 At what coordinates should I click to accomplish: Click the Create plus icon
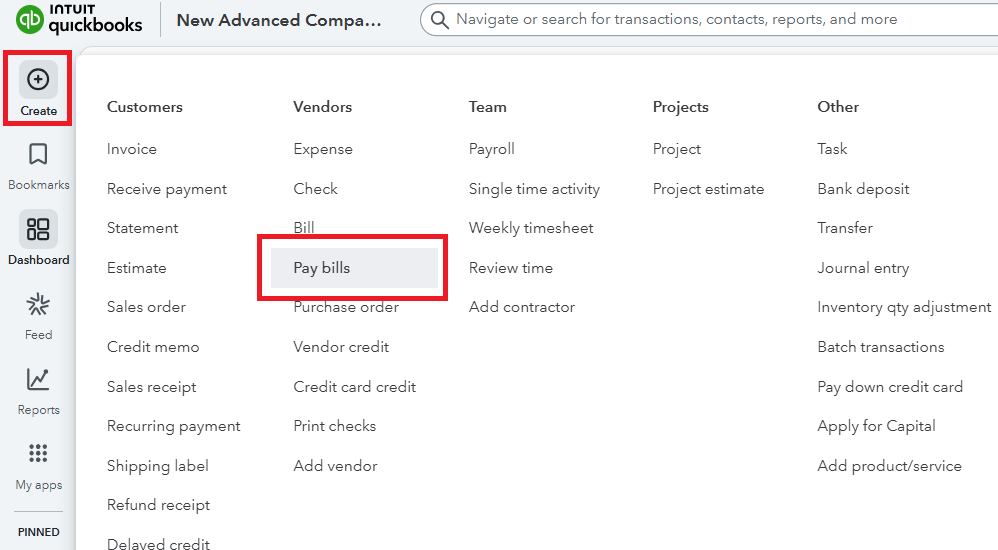pyautogui.click(x=38, y=79)
